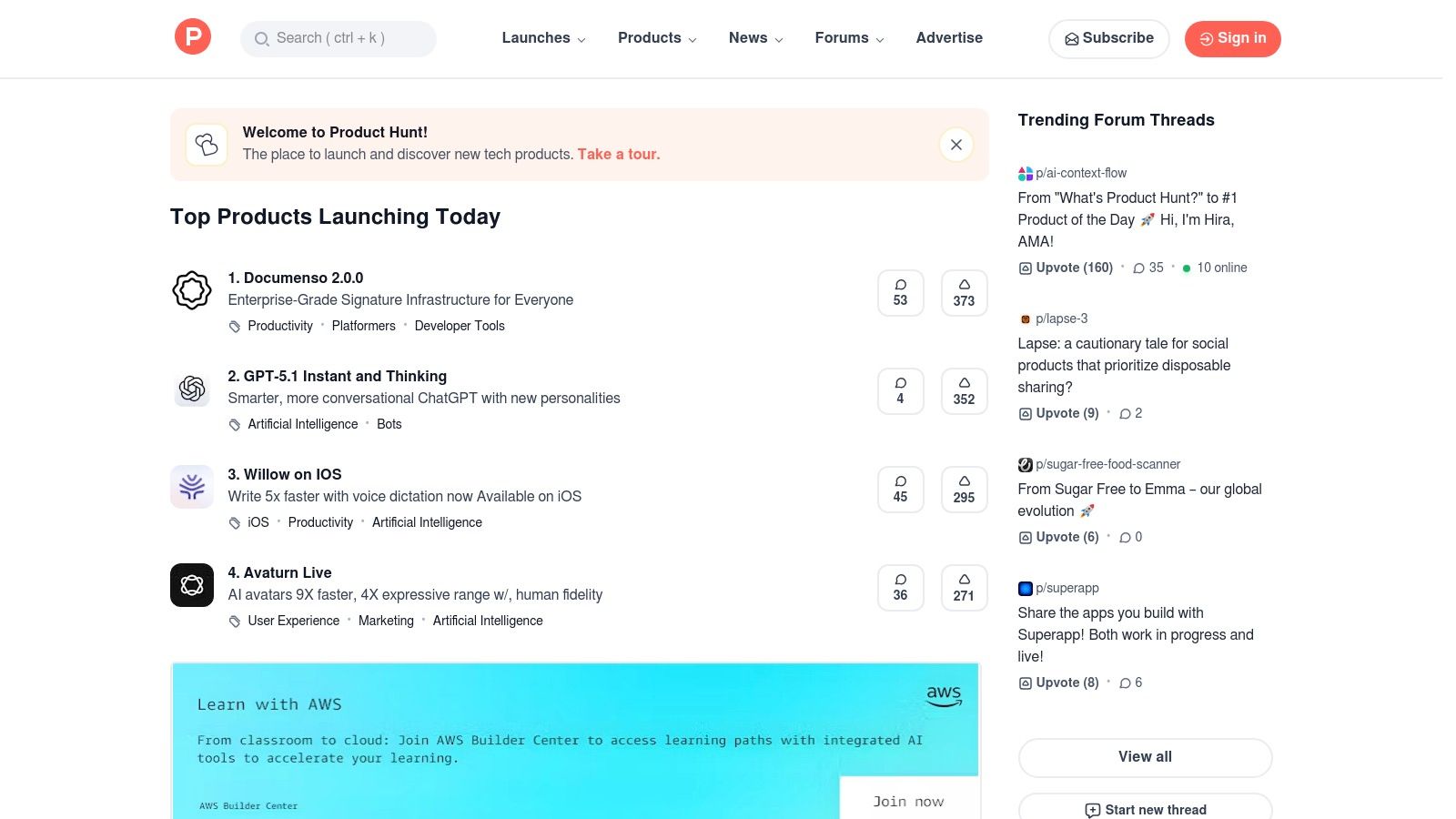Screen dimensions: 1456x819
Task: Click View all forum threads
Action: click(x=1145, y=757)
